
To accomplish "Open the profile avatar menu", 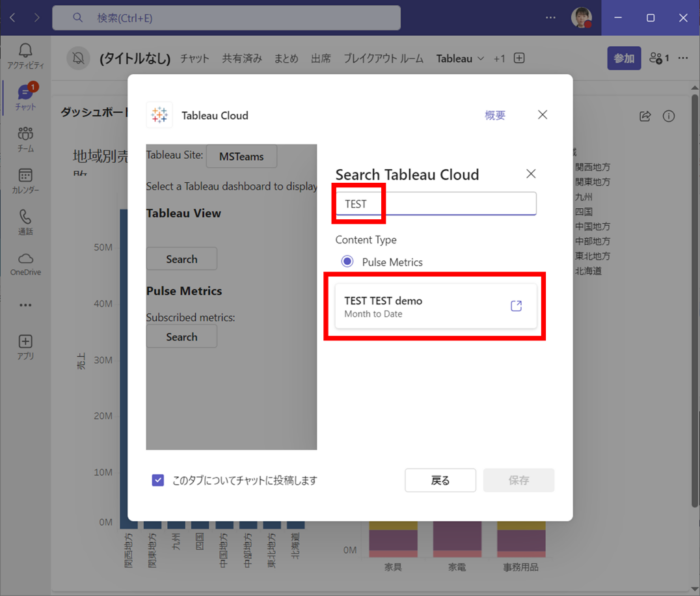I will click(x=581, y=18).
